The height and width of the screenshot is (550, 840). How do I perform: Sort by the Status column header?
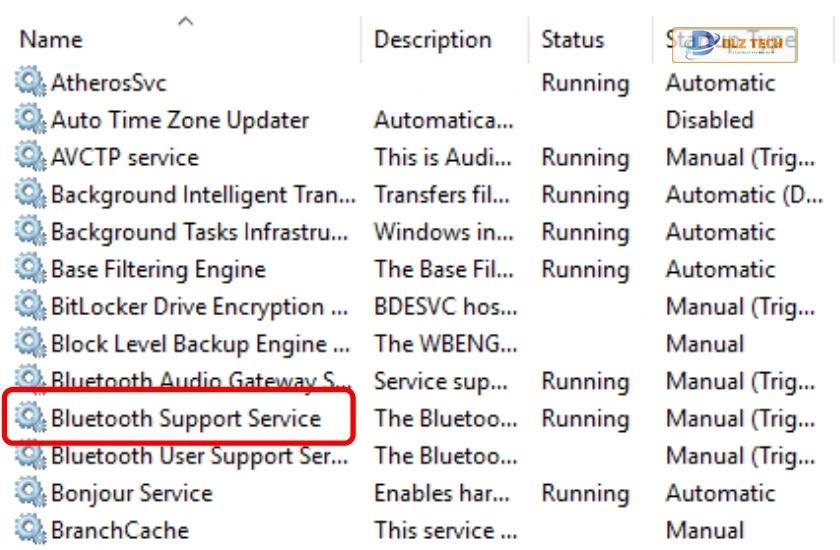pyautogui.click(x=573, y=40)
